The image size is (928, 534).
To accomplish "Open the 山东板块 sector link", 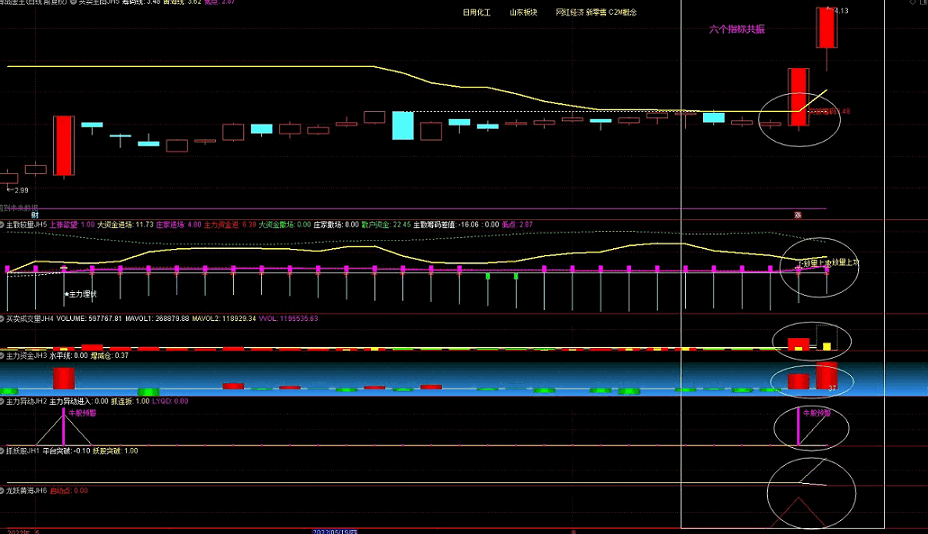I will (x=523, y=12).
